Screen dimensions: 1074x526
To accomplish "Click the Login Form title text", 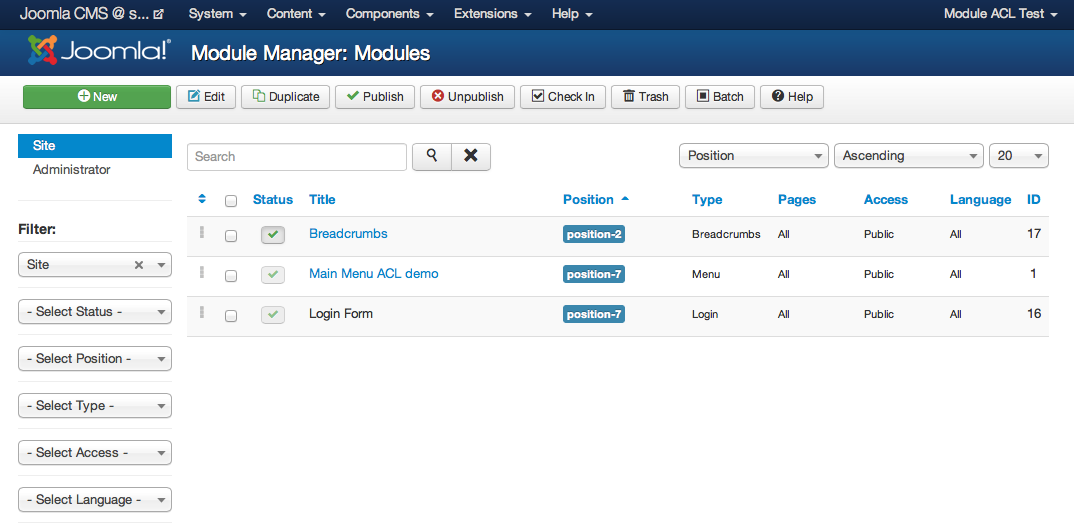I will tap(341, 314).
